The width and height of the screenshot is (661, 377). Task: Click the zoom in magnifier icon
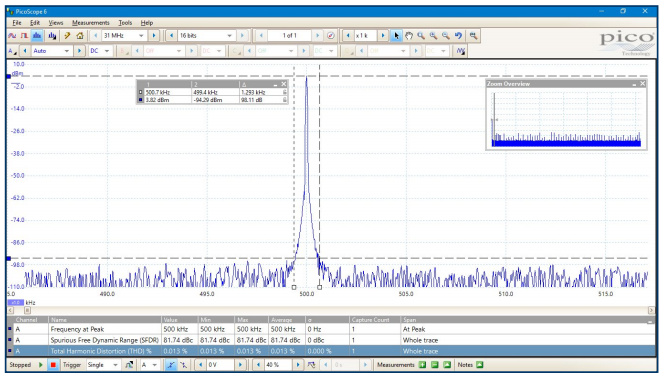pos(433,36)
